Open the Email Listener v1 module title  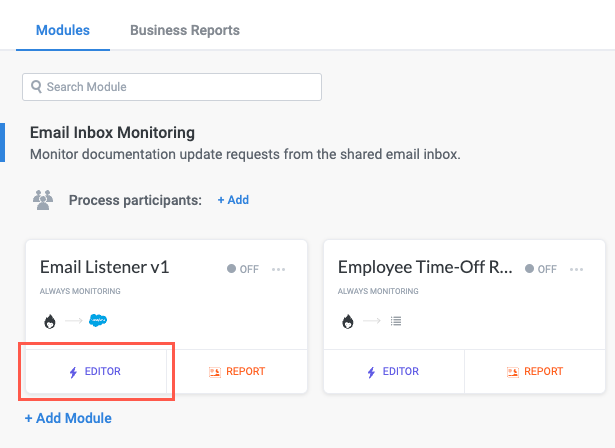coord(104,267)
